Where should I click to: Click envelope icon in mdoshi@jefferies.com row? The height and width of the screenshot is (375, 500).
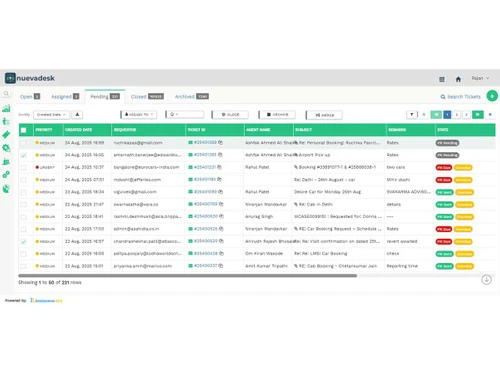coord(190,179)
